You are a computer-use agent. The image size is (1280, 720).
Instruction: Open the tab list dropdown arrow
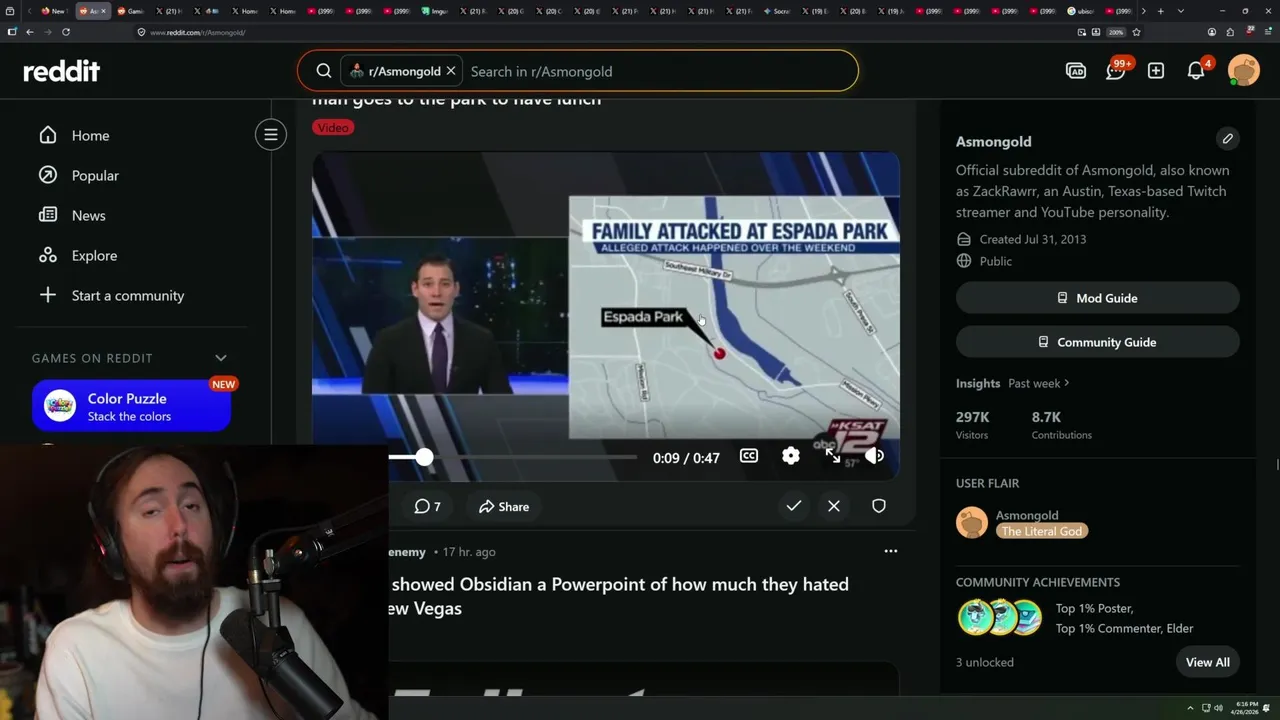[1181, 11]
